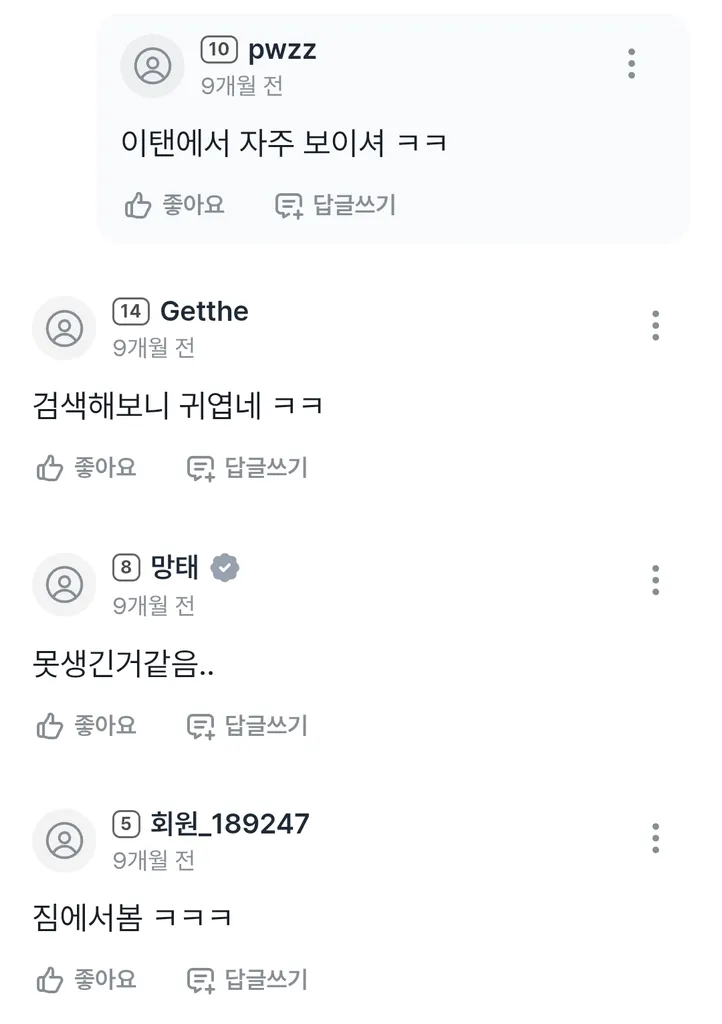The height and width of the screenshot is (1024, 722).
Task: Click the verified badge next to 망태
Action: [x=227, y=568]
